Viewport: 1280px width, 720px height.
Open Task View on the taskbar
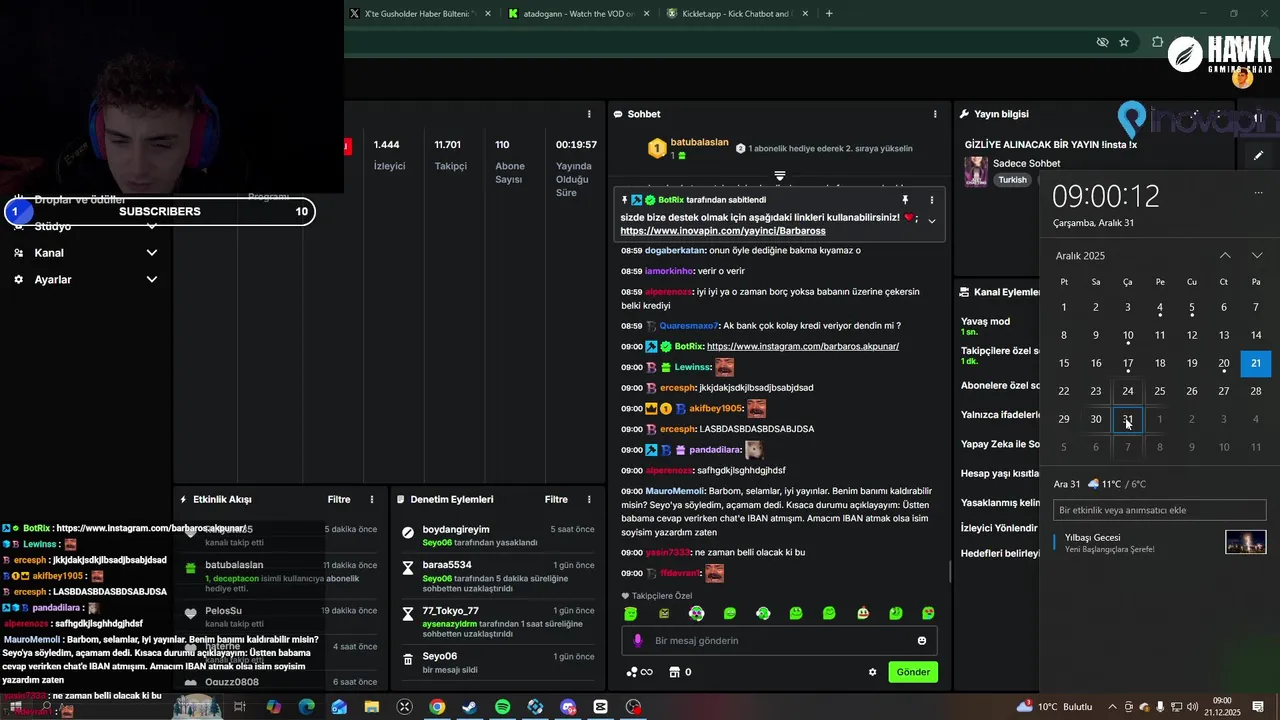[x=240, y=707]
